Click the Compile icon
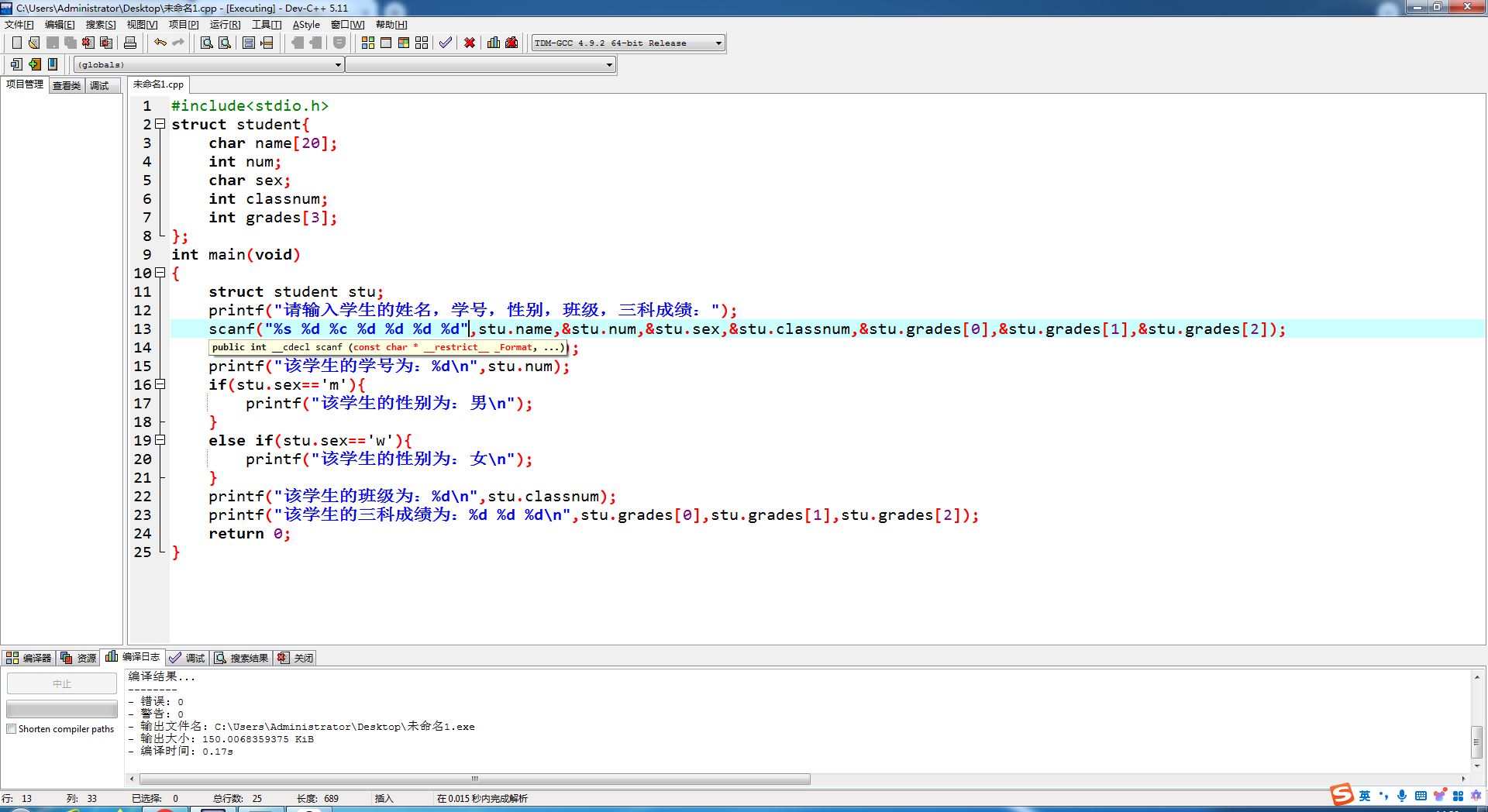 [368, 43]
